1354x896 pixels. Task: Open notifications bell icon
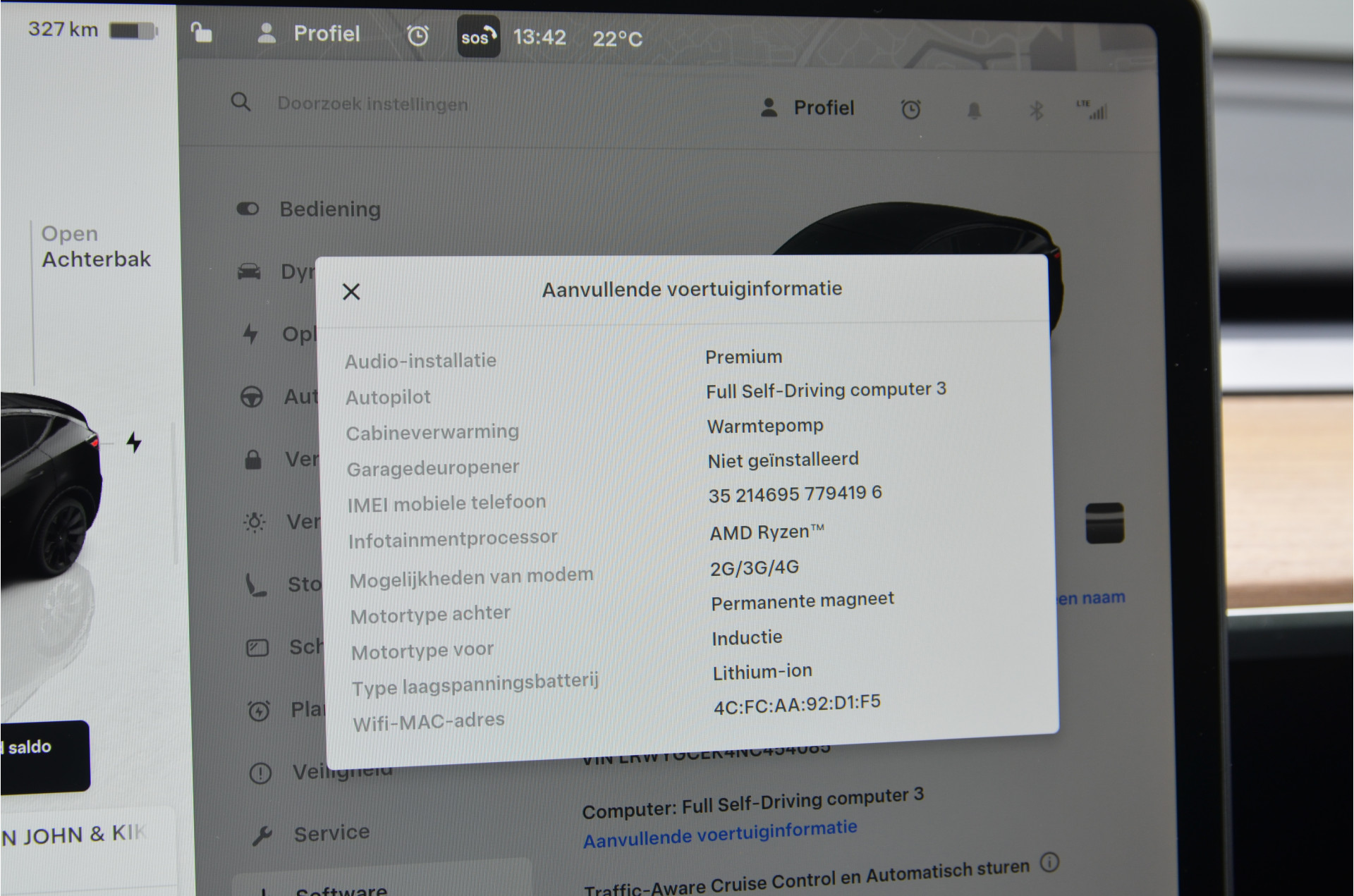[x=974, y=111]
